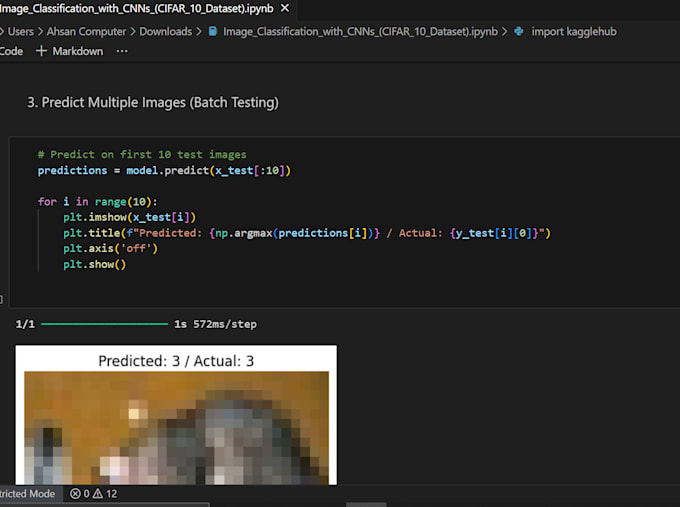The width and height of the screenshot is (680, 507).
Task: Click into the model.predict code line
Action: [x=164, y=171]
